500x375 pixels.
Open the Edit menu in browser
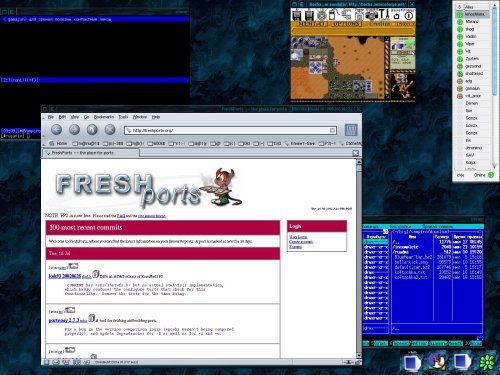click(62, 117)
